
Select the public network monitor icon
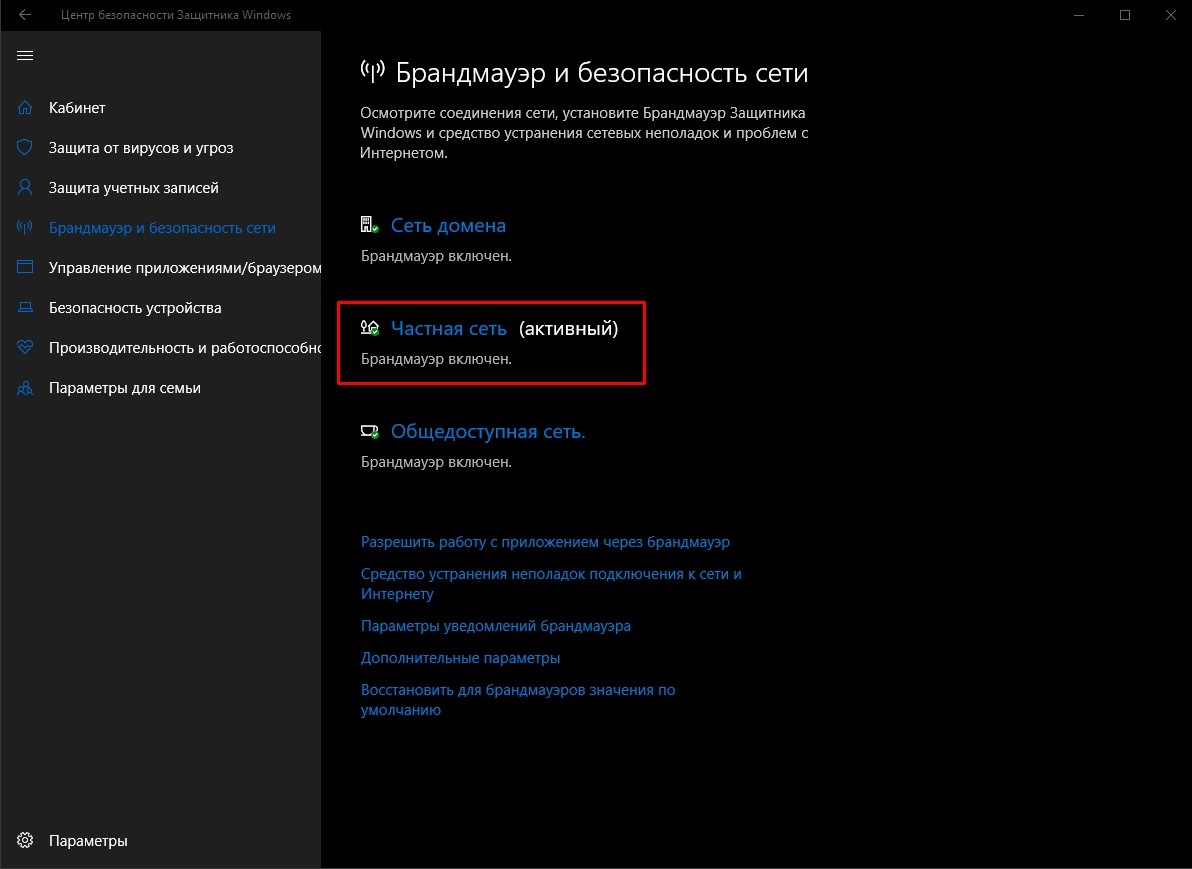369,430
